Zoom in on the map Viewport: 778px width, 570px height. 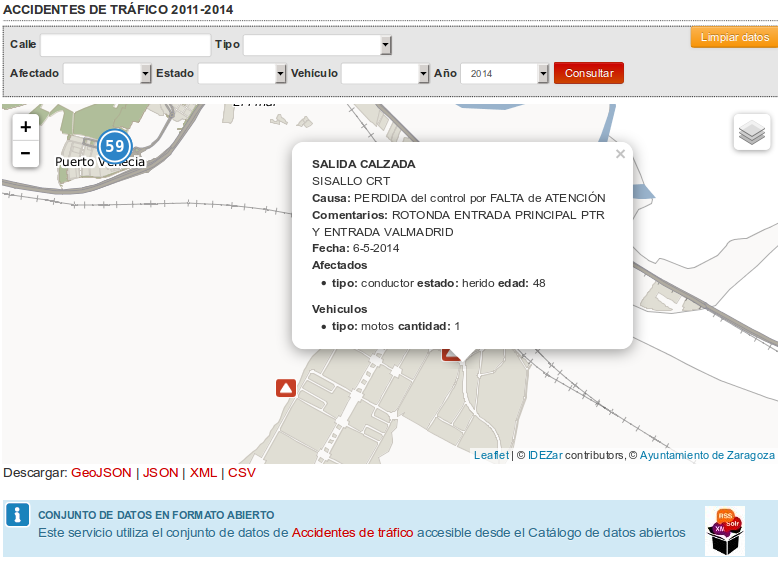[25, 126]
